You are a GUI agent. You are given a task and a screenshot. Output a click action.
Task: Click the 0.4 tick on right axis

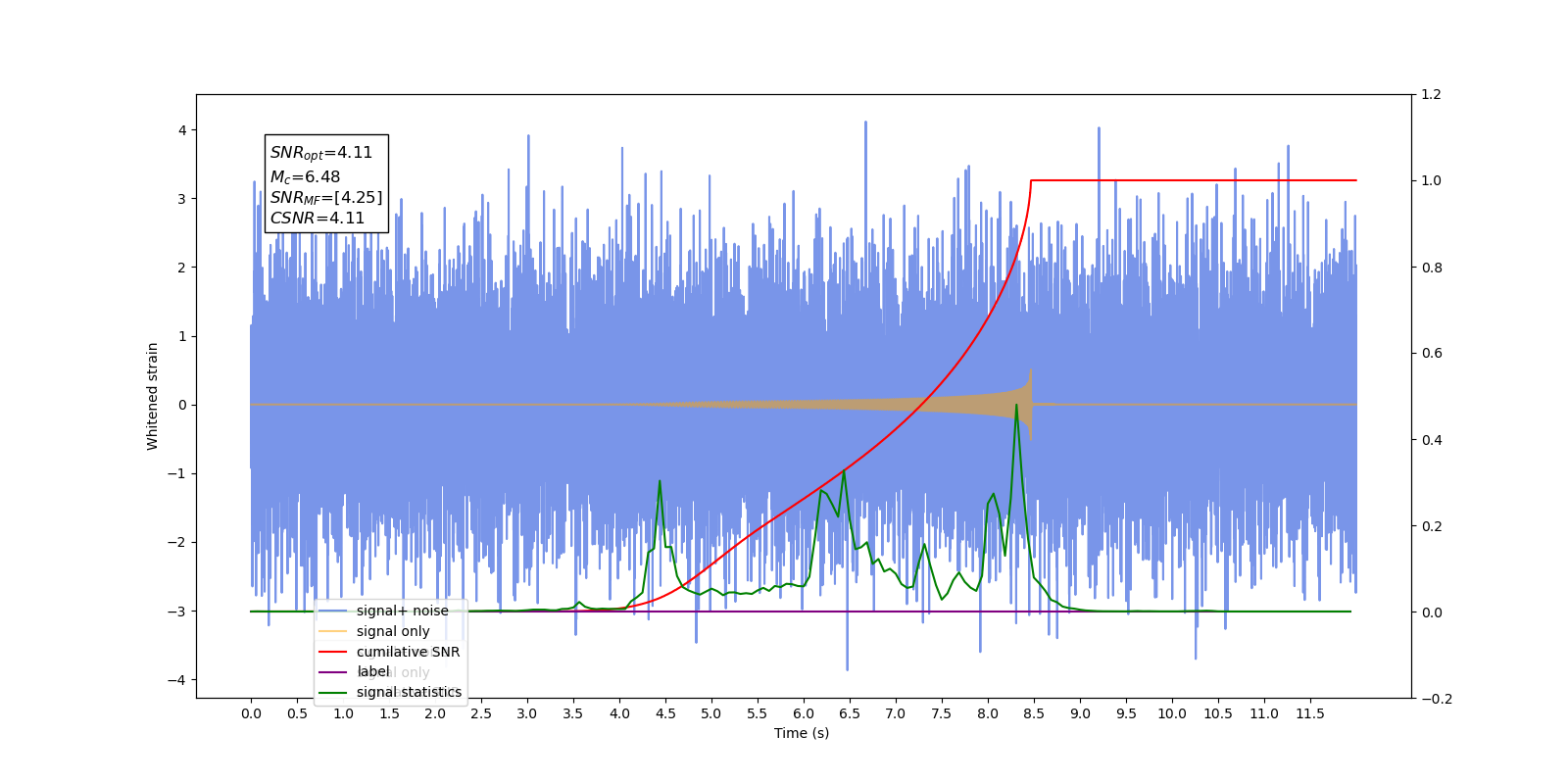[x=1431, y=440]
